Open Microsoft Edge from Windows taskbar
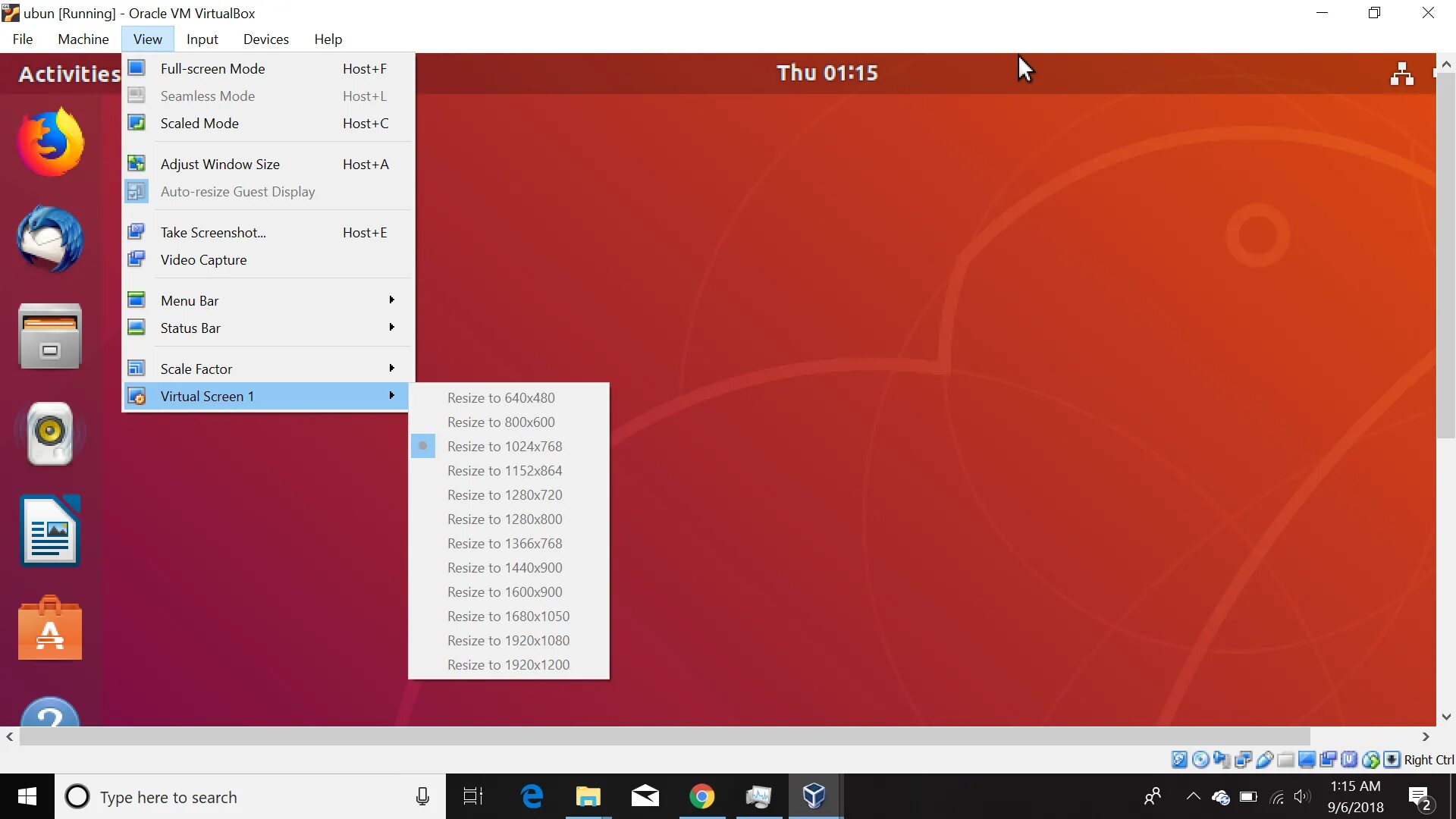Viewport: 1456px width, 819px height. [x=532, y=796]
